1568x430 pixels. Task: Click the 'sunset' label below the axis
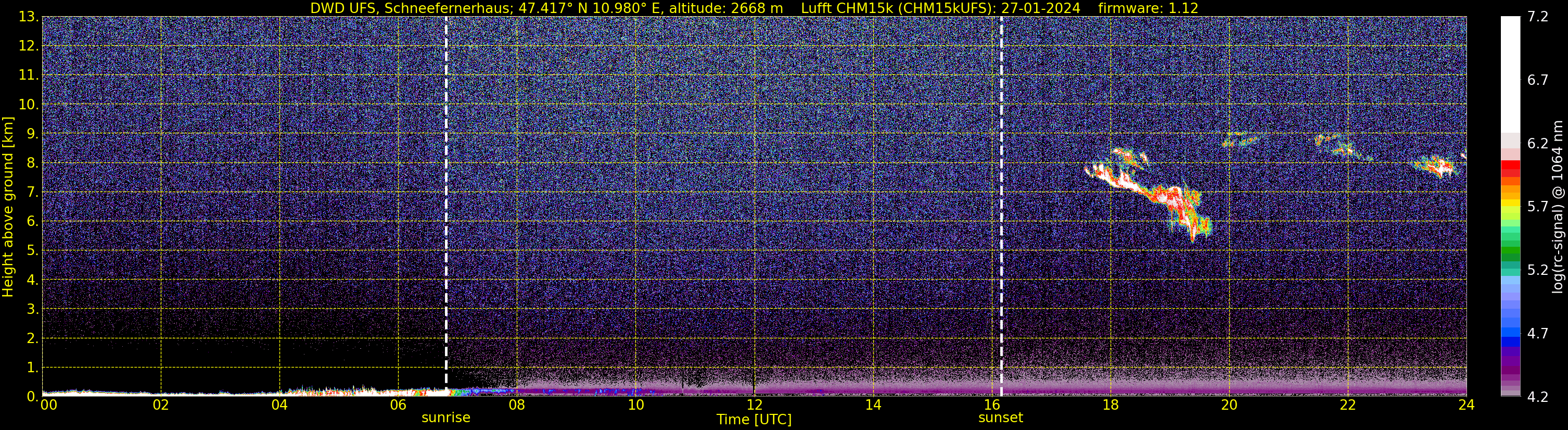coord(1001,418)
